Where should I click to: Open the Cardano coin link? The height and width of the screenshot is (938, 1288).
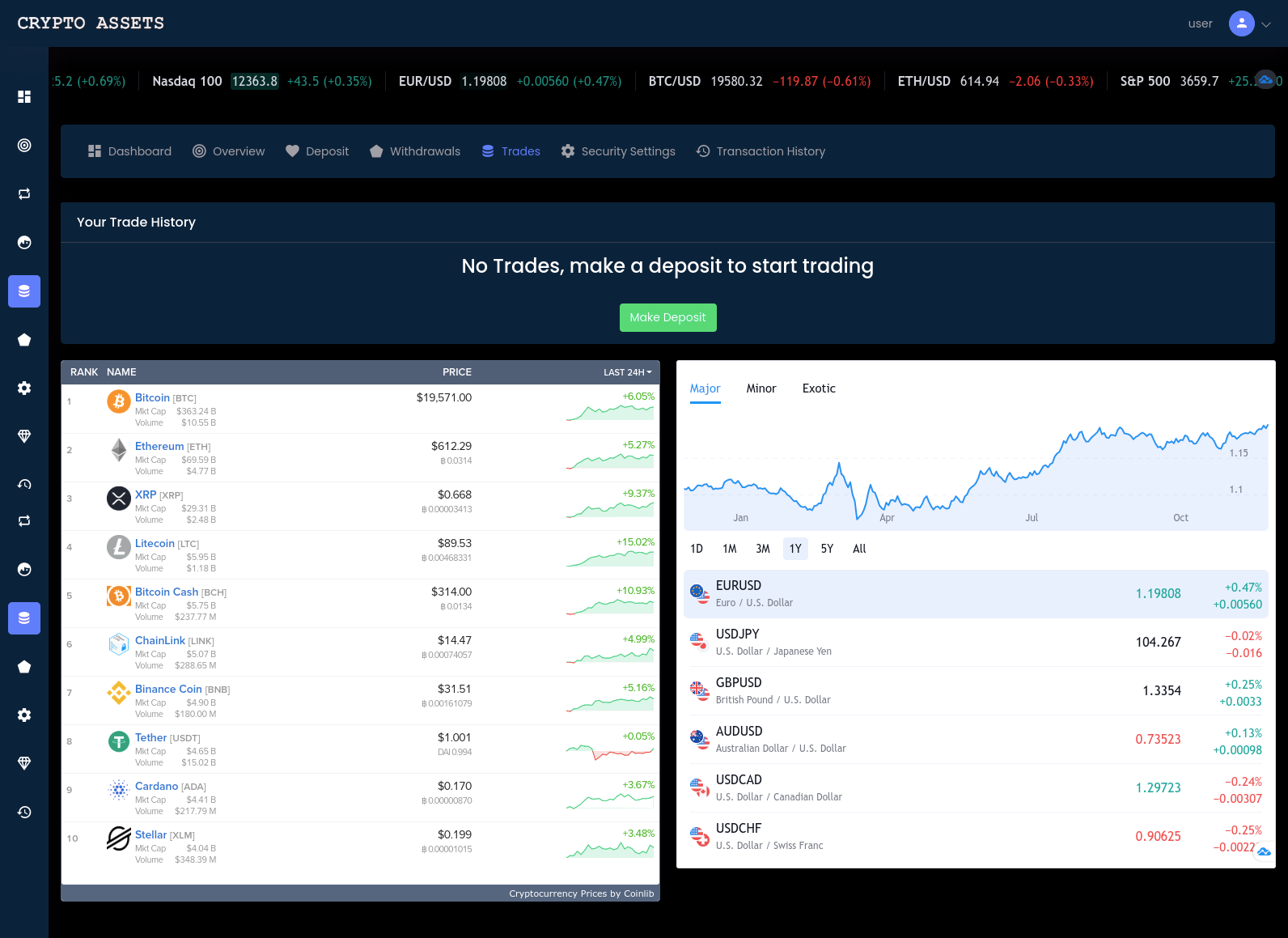156,786
